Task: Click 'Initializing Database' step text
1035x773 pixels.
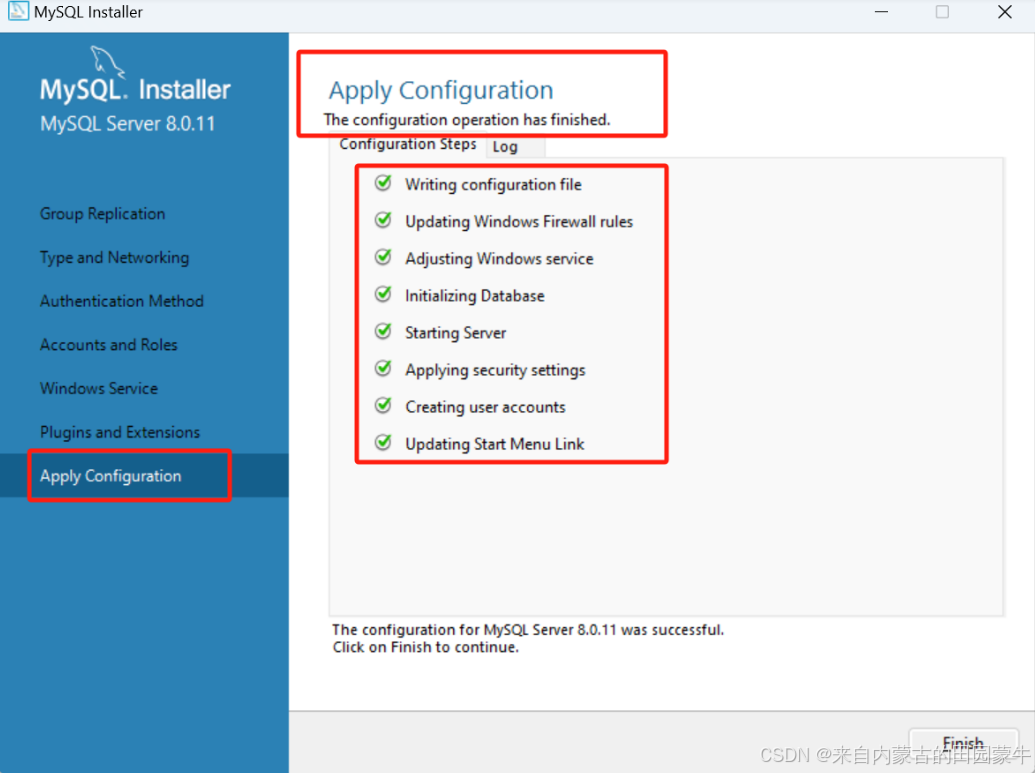Action: (x=475, y=296)
